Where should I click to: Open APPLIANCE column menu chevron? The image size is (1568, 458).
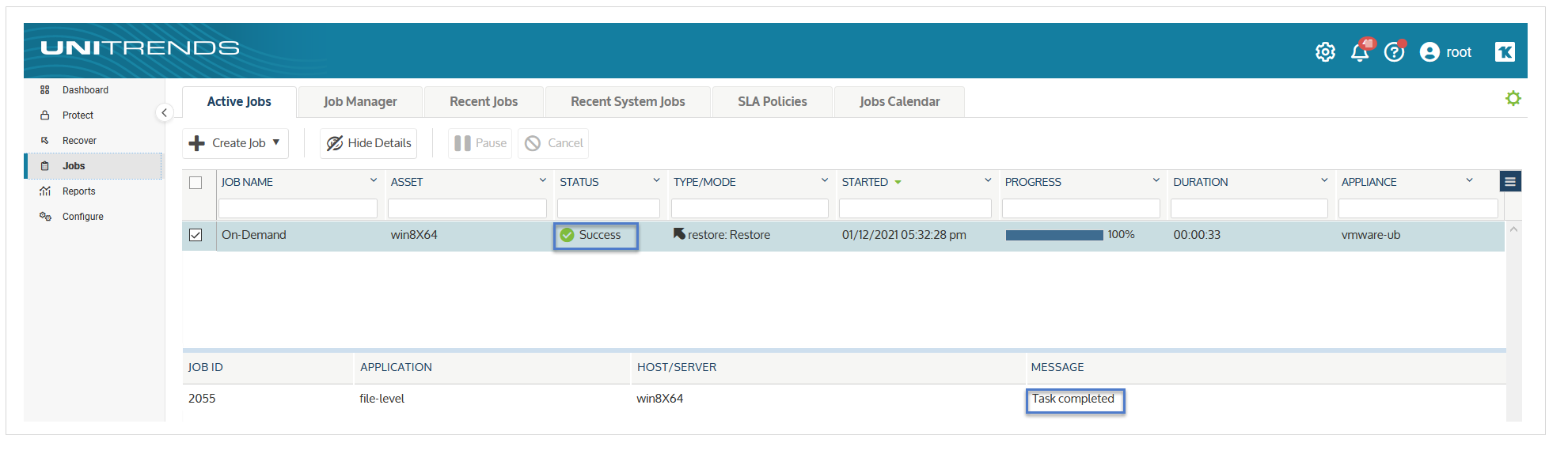pyautogui.click(x=1470, y=180)
